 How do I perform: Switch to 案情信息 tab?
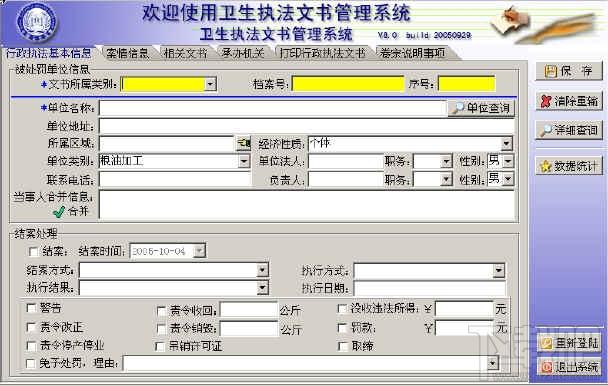tap(128, 53)
